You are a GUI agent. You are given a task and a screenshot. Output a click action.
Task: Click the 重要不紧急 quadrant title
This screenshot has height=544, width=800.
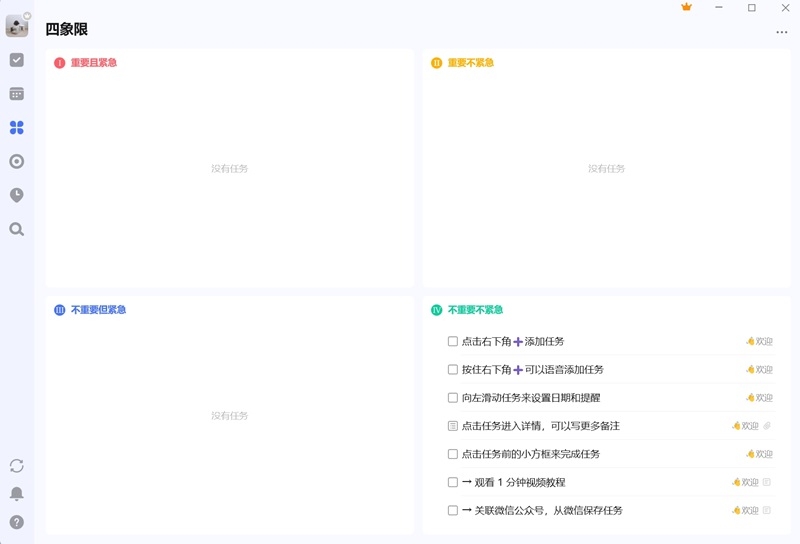[x=470, y=63]
